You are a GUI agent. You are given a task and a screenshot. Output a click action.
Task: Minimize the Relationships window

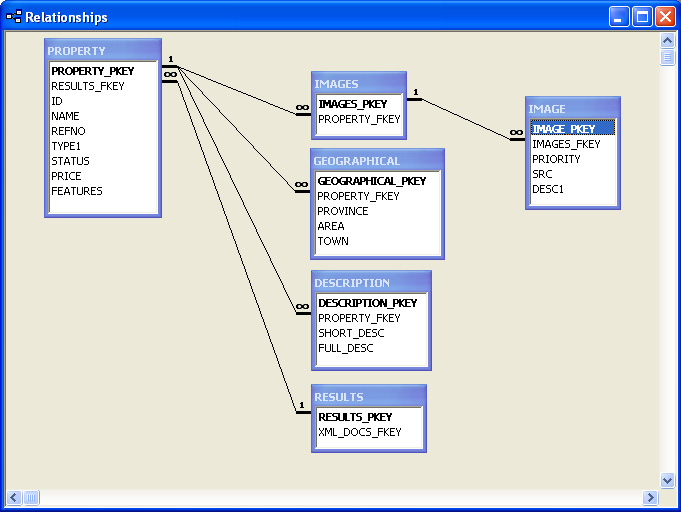(x=619, y=17)
